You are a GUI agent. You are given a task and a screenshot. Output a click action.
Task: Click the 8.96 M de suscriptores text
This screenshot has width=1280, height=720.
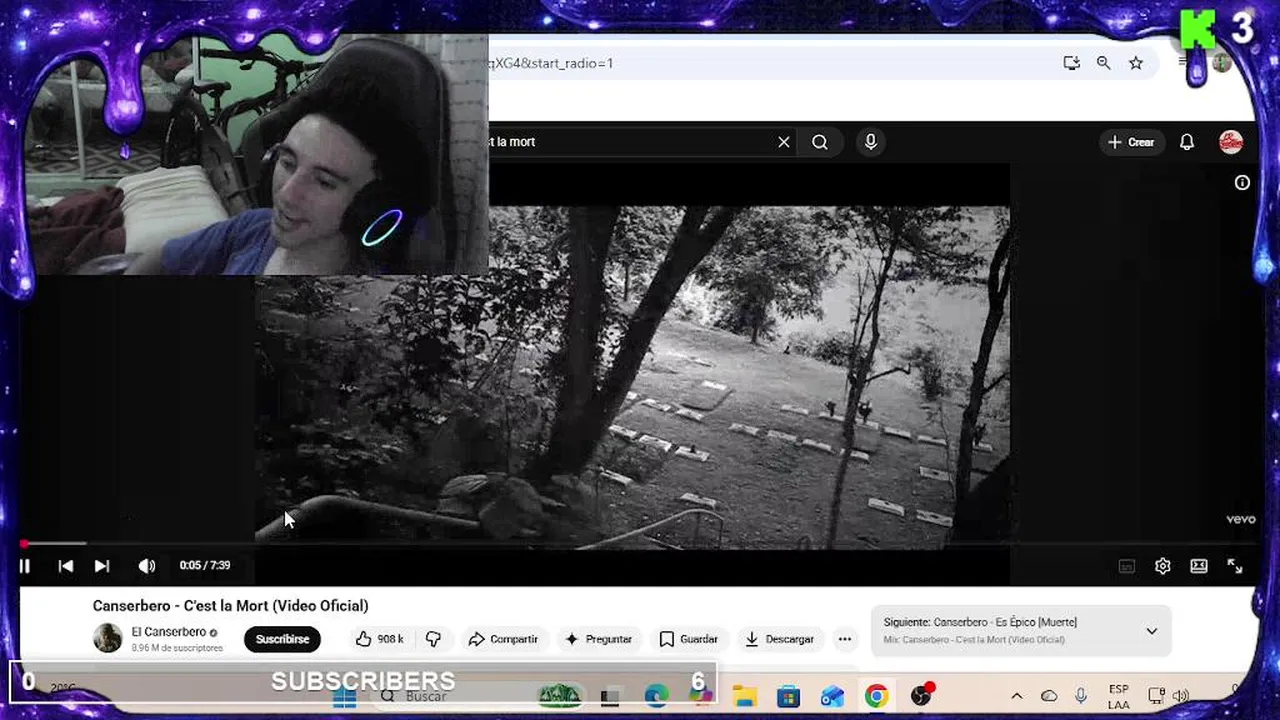point(177,648)
